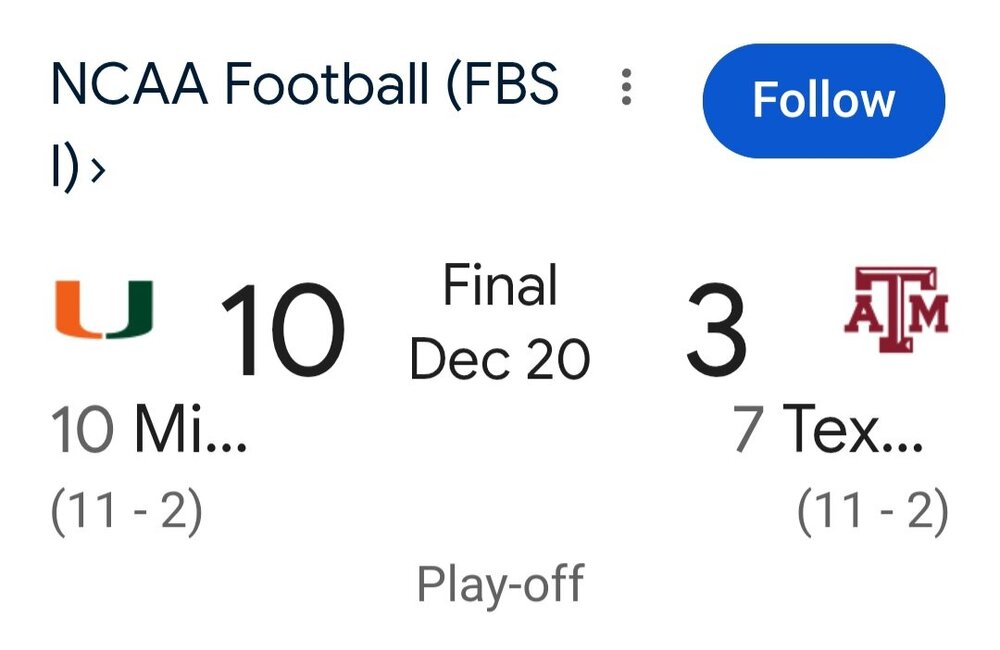Click Texas A&M's ranking number 7
This screenshot has height=650, width=1000.
(748, 430)
